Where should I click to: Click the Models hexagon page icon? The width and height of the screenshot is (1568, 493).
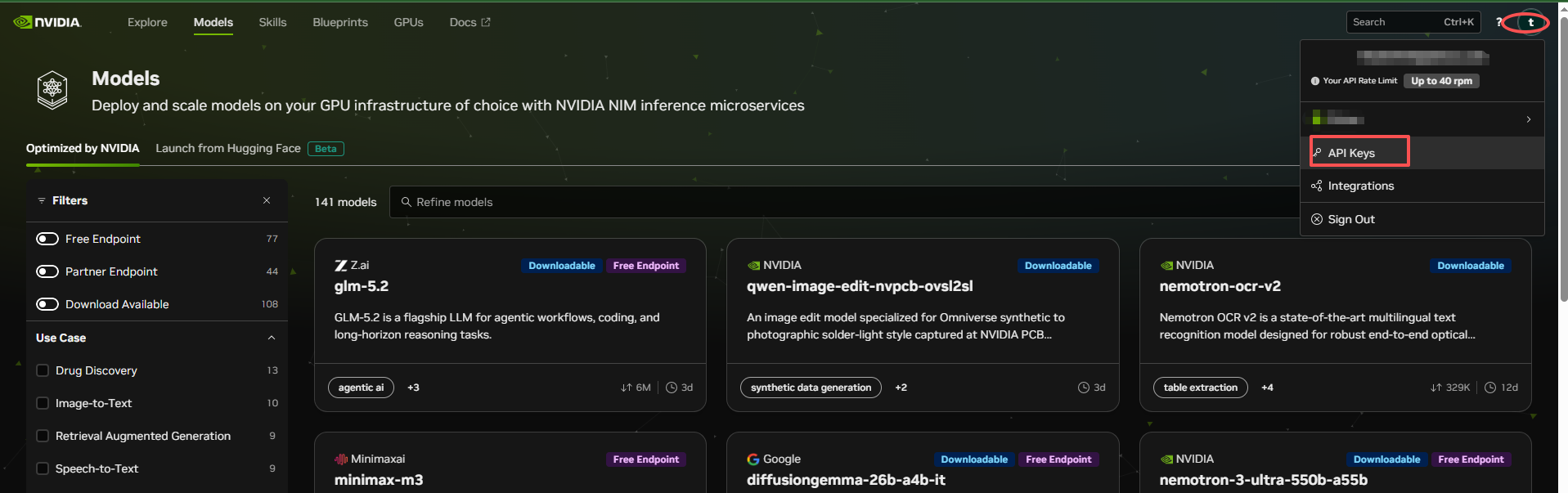coord(52,89)
